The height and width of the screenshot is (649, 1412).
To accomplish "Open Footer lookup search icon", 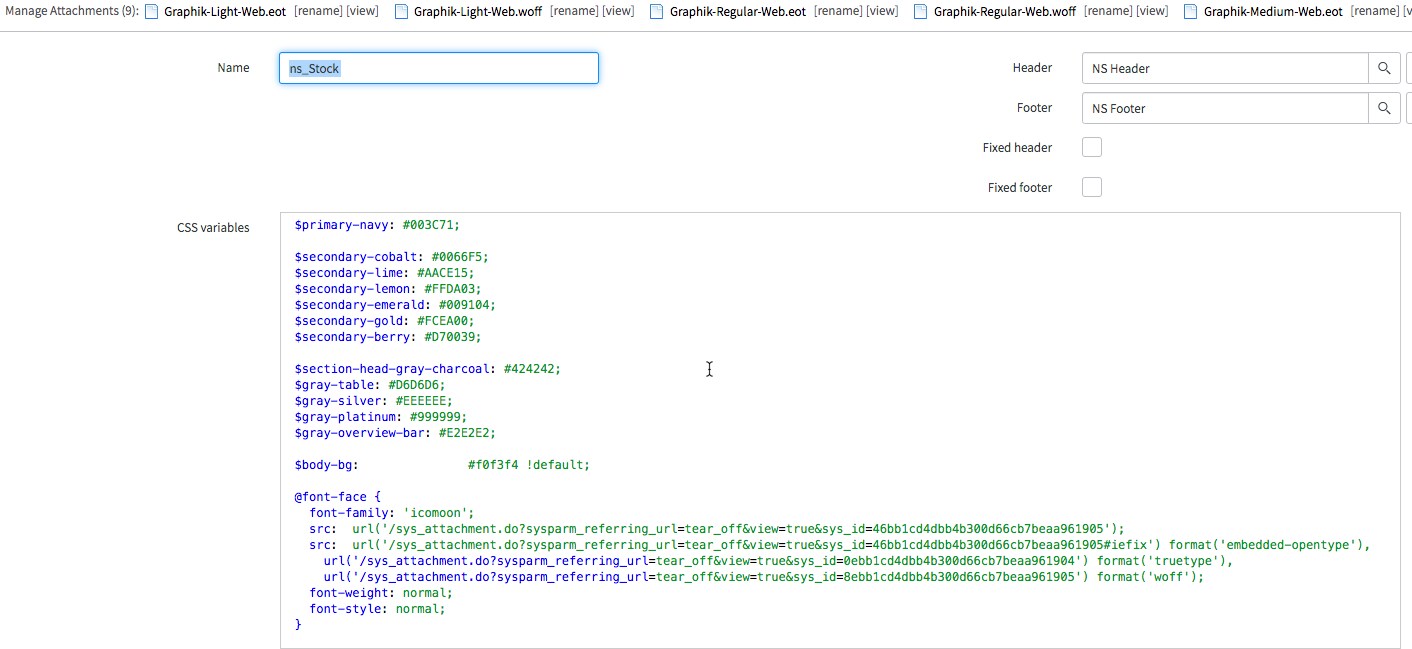I will tap(1384, 108).
